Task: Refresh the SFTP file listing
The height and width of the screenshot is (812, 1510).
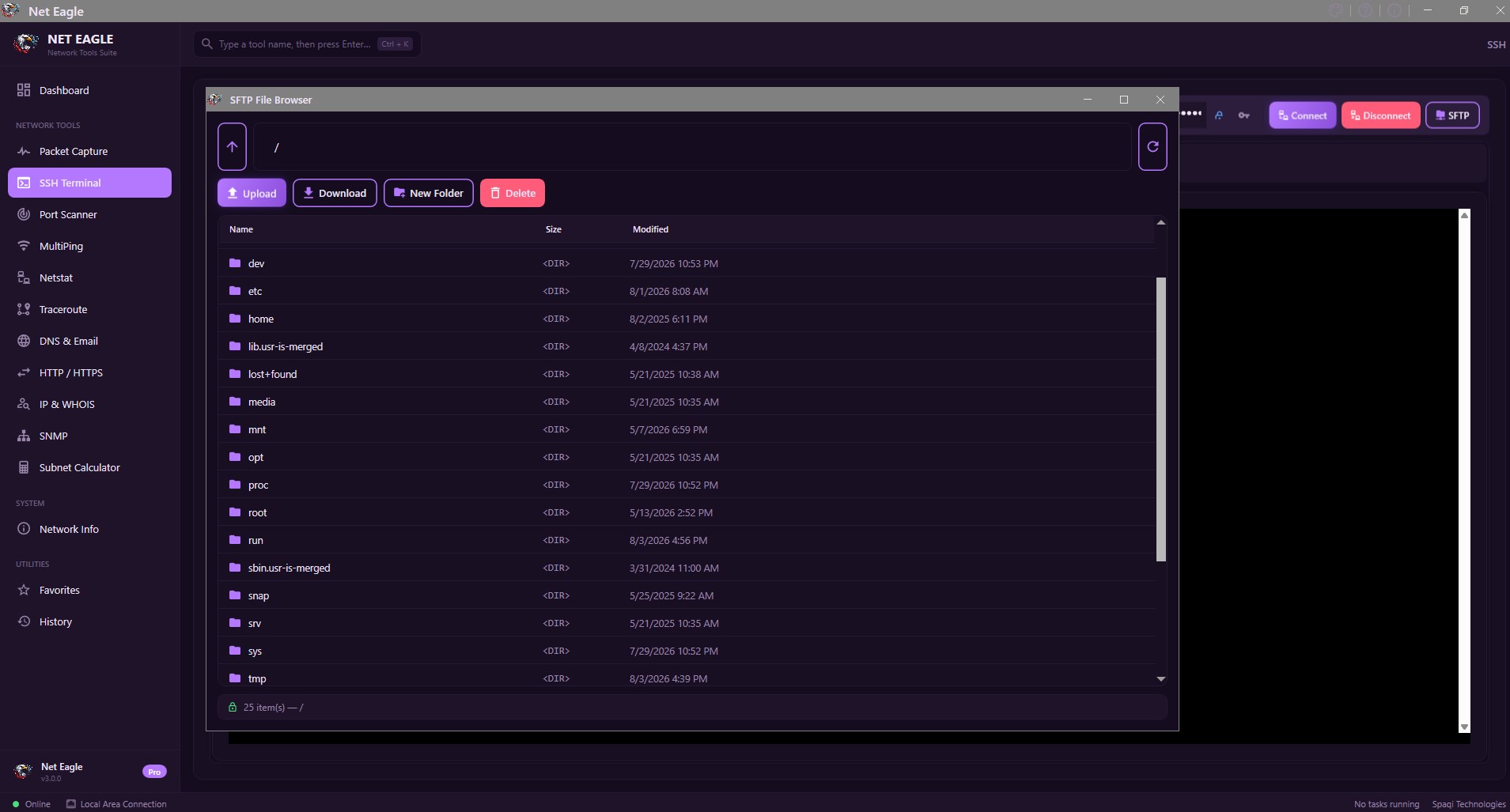Action: point(1152,146)
